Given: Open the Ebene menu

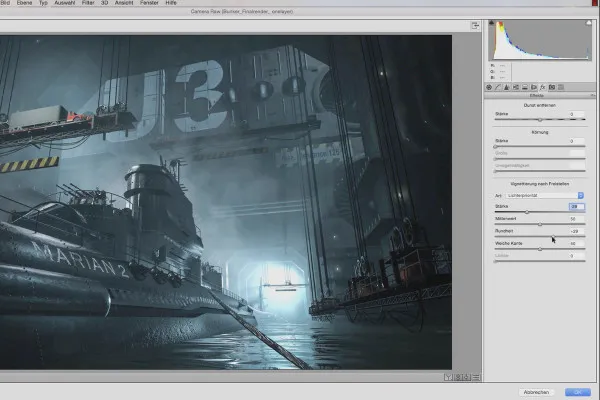Looking at the screenshot, I should click(x=24, y=3).
